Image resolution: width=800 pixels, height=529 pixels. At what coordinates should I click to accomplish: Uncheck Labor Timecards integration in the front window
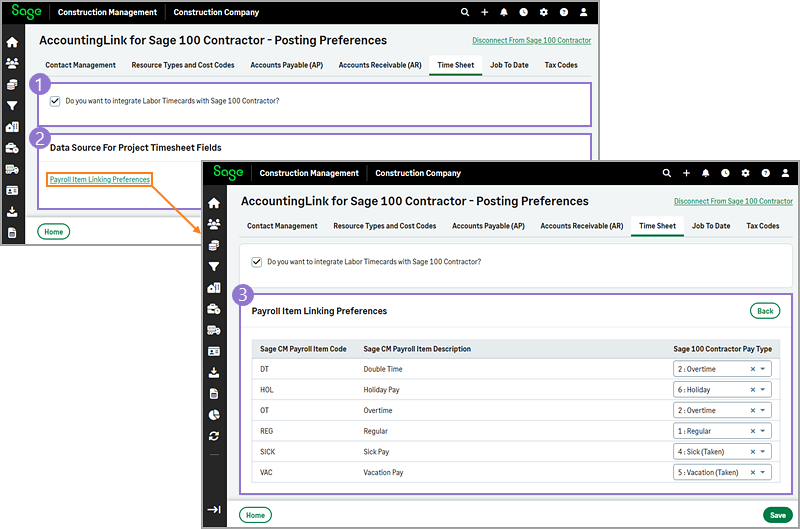257,262
